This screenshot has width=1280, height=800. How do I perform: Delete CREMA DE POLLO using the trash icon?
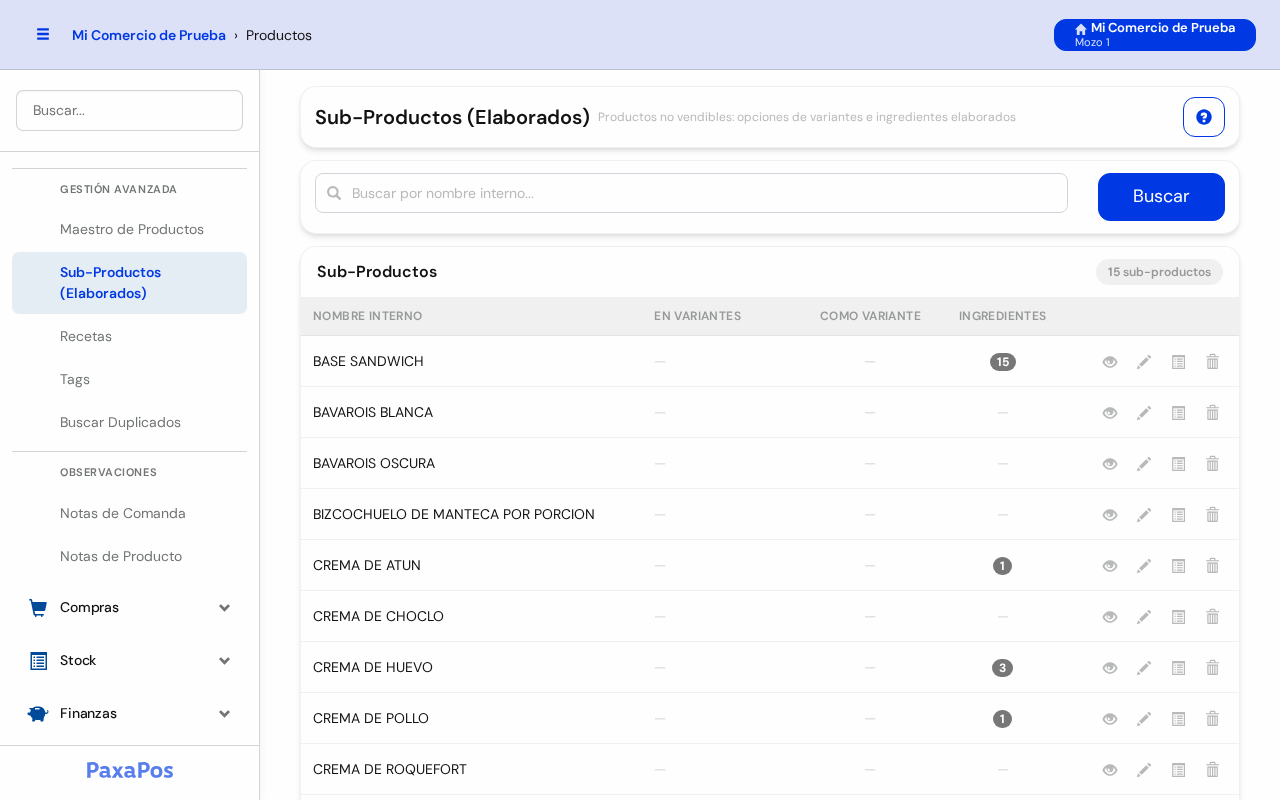pos(1212,719)
